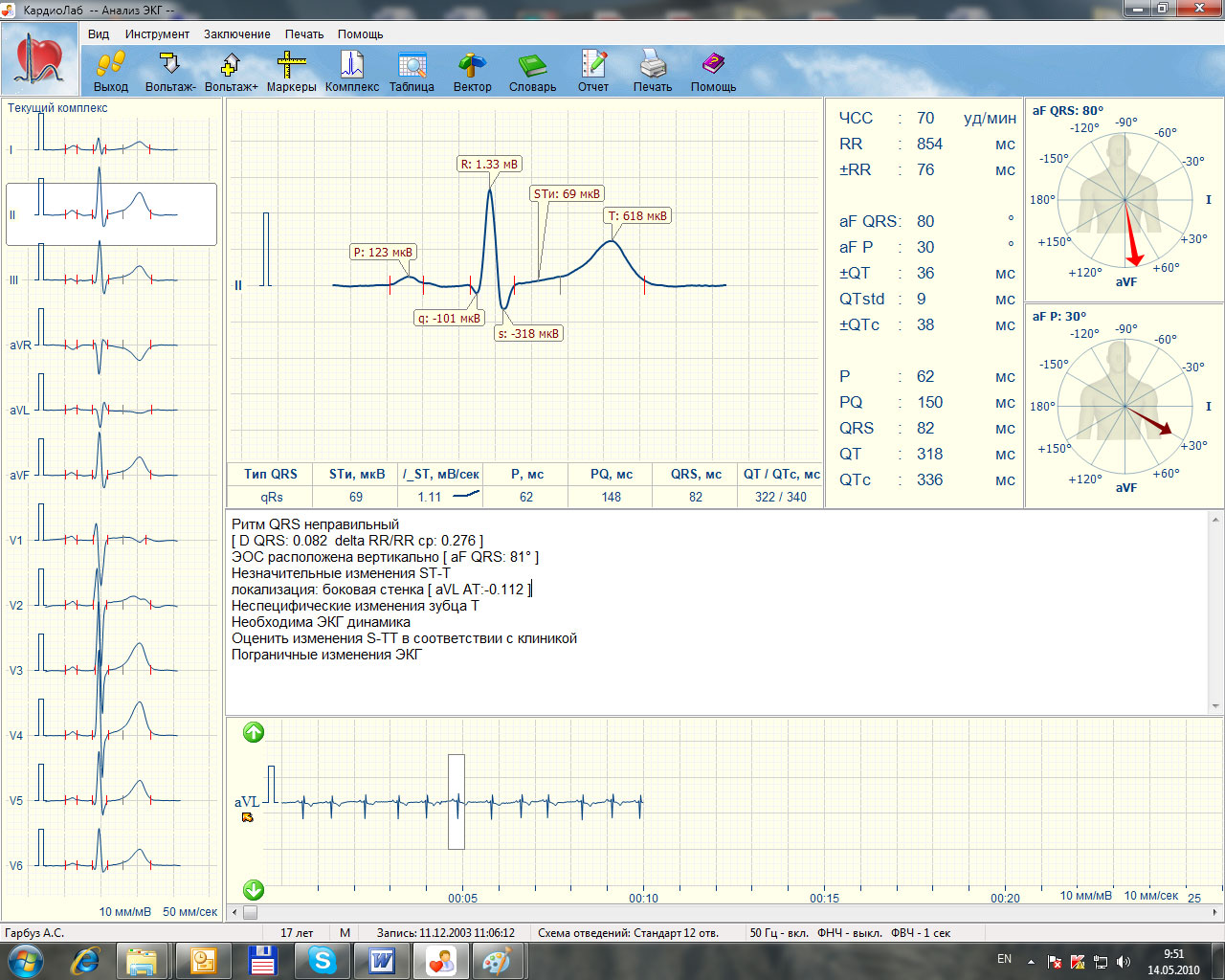Open the Заключение menu
Screen dimensions: 1225x980
pyautogui.click(x=236, y=33)
